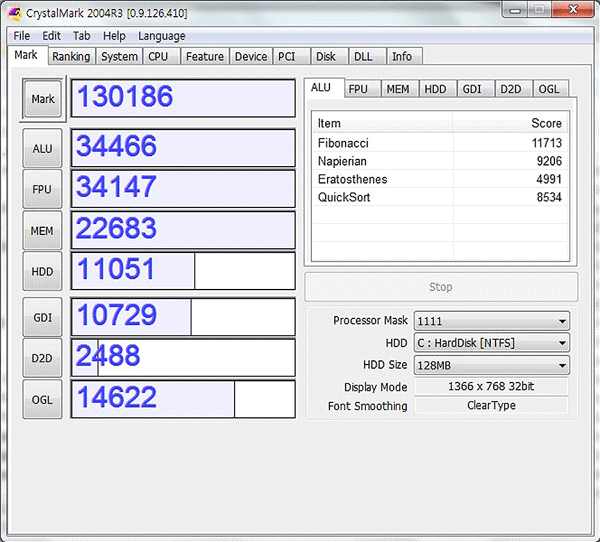Switch to the Feature tab

(x=205, y=56)
